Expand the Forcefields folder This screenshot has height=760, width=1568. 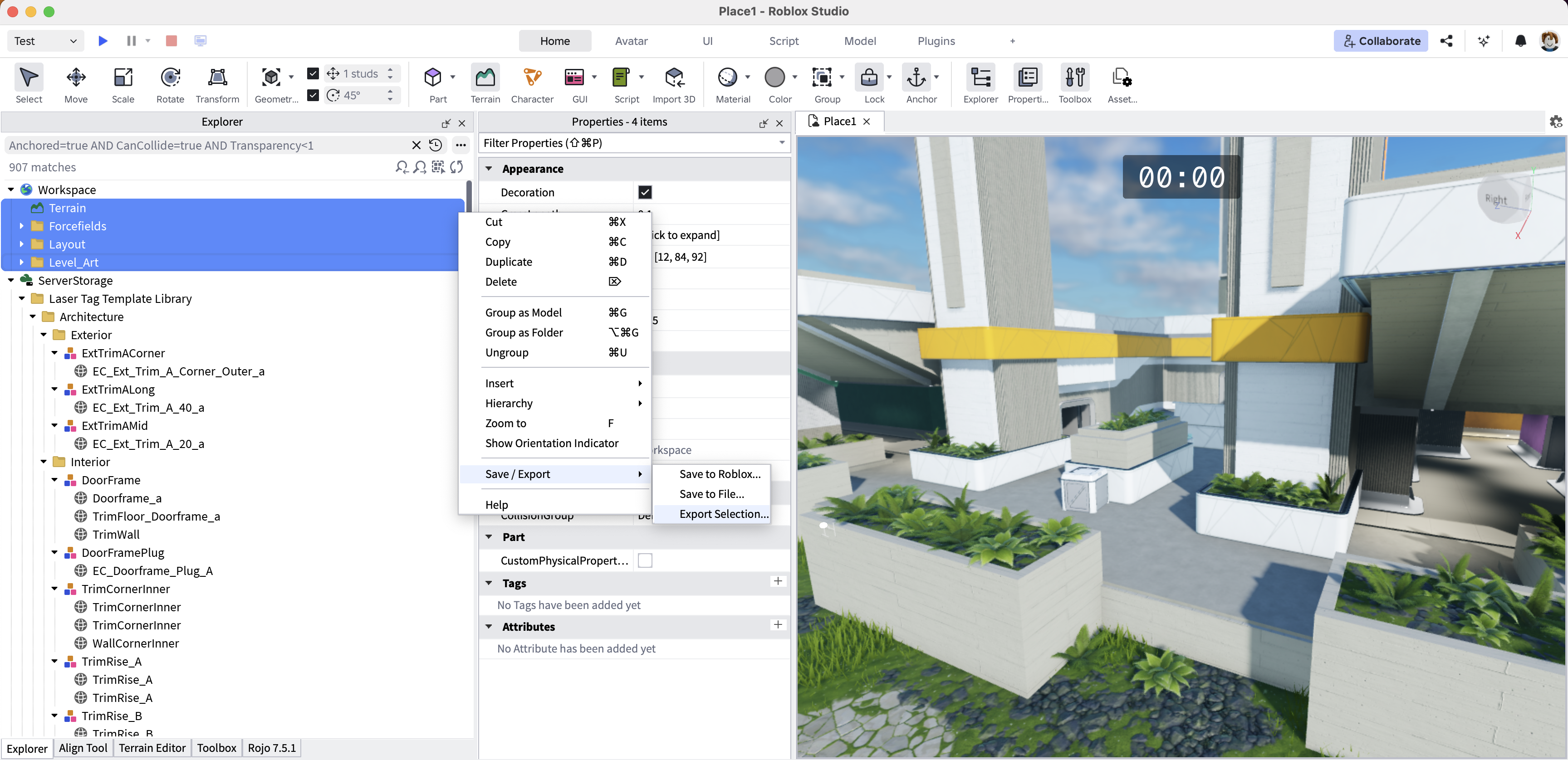click(21, 226)
